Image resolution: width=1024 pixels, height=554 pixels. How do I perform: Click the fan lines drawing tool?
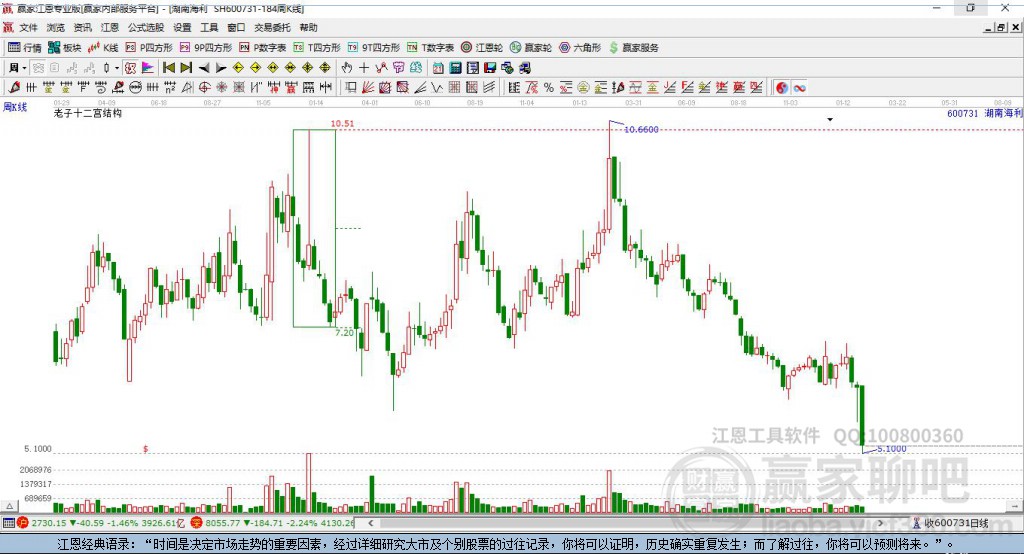click(368, 88)
